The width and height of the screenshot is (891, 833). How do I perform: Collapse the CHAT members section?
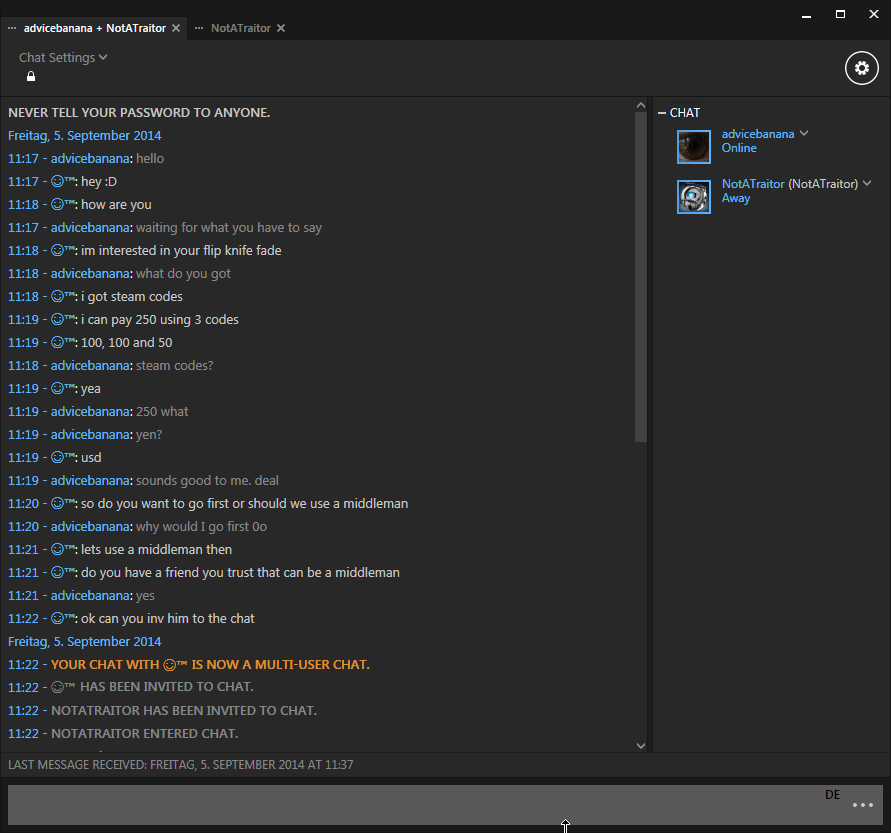(662, 113)
